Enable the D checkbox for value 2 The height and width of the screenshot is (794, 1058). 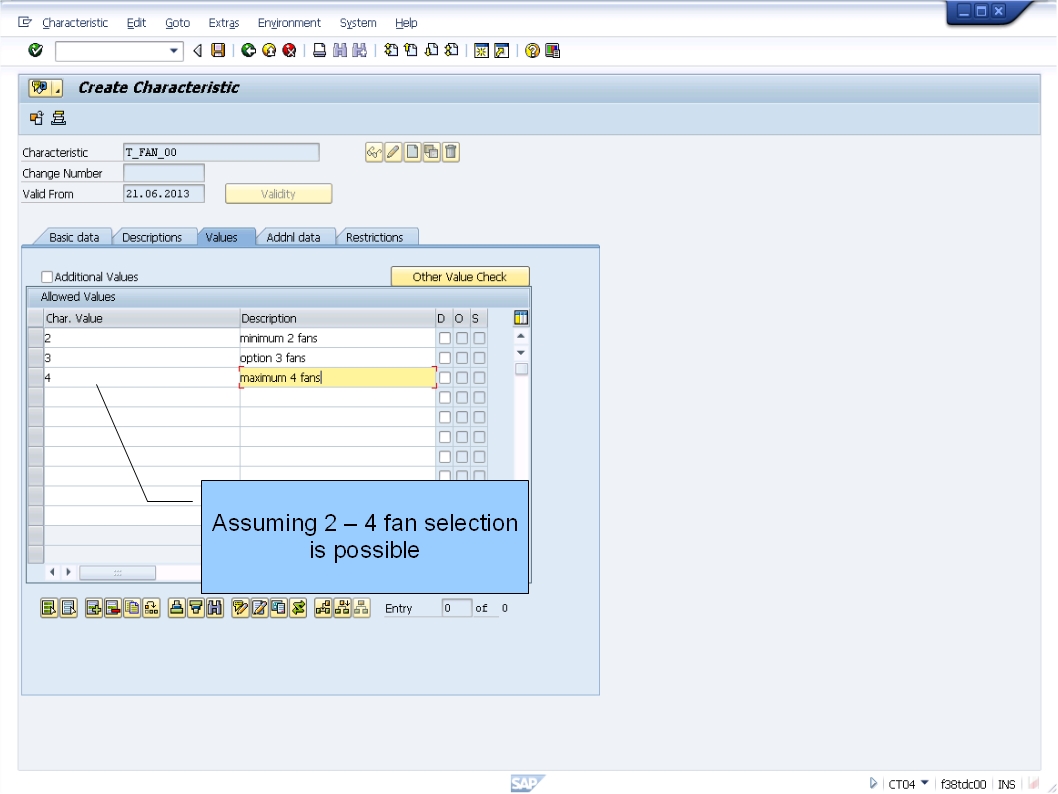point(443,337)
